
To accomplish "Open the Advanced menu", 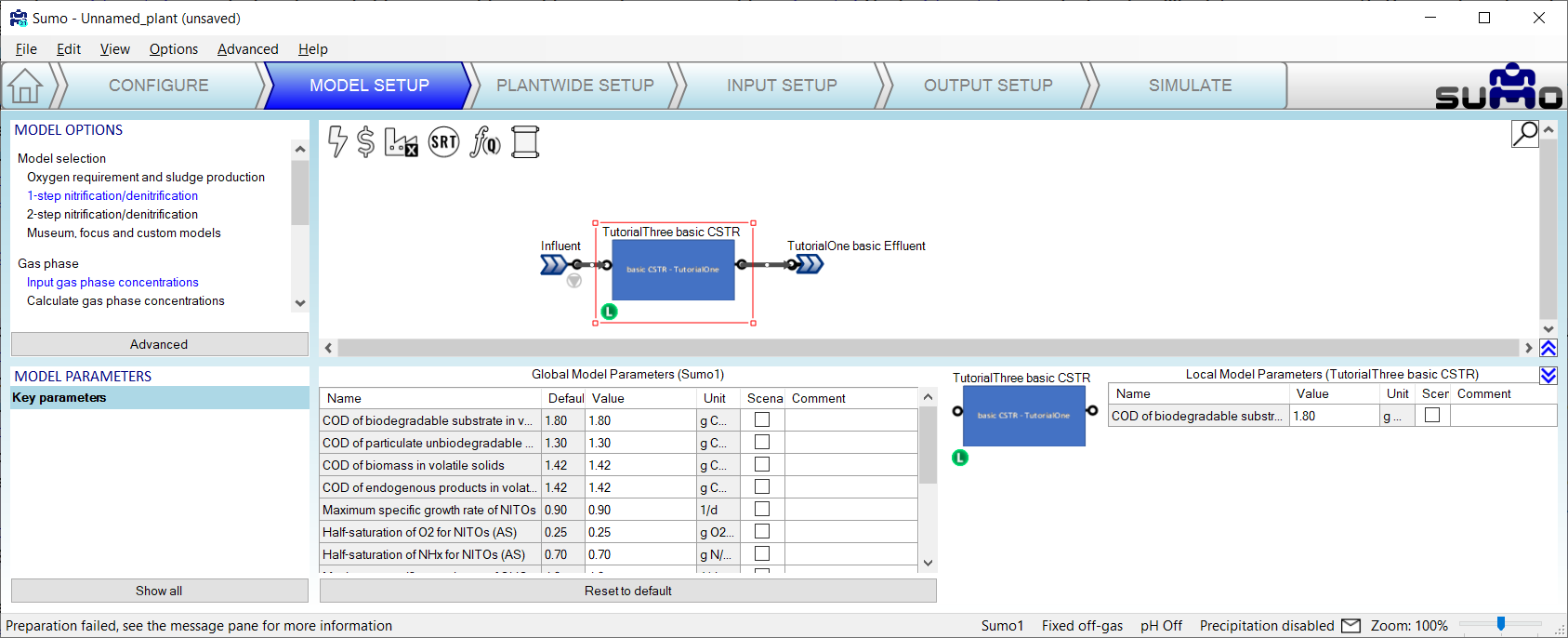I will coord(247,49).
